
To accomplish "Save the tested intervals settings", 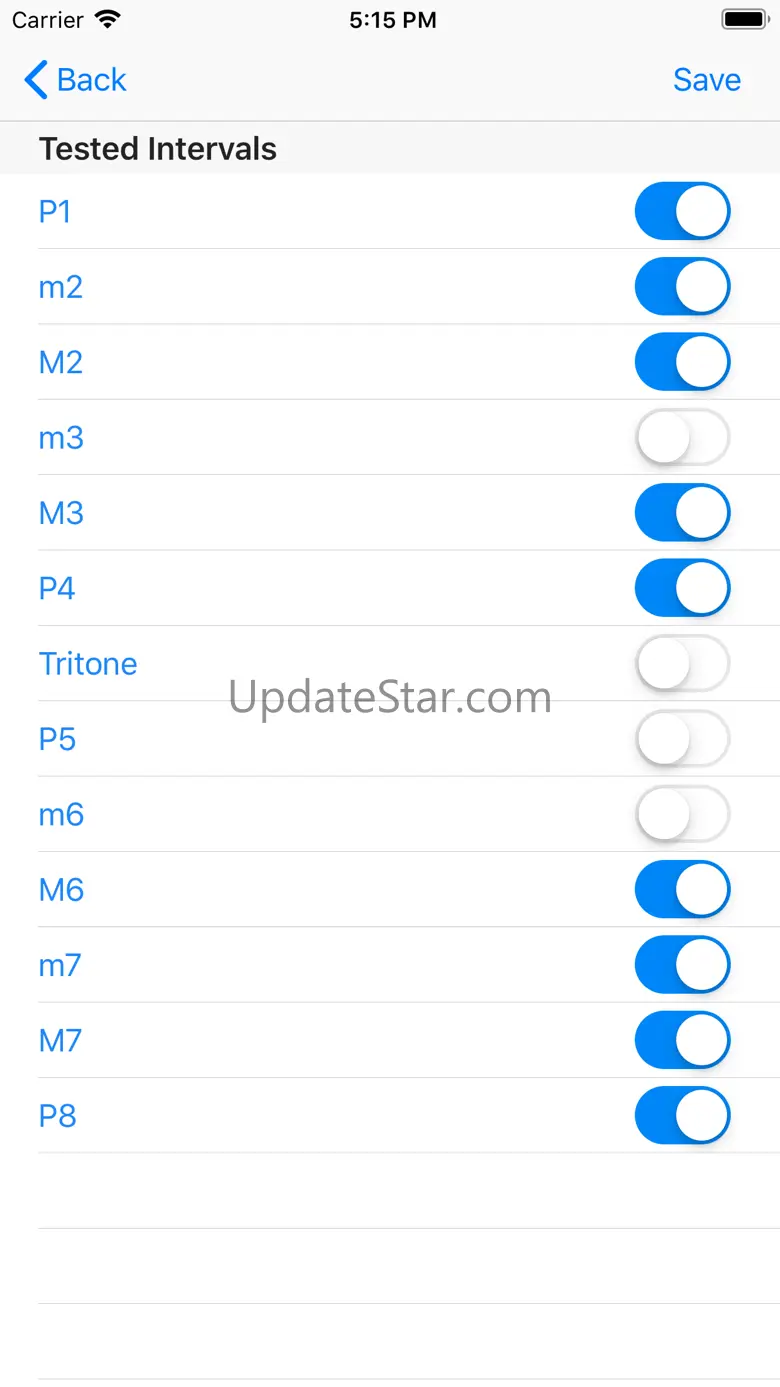I will click(x=706, y=80).
